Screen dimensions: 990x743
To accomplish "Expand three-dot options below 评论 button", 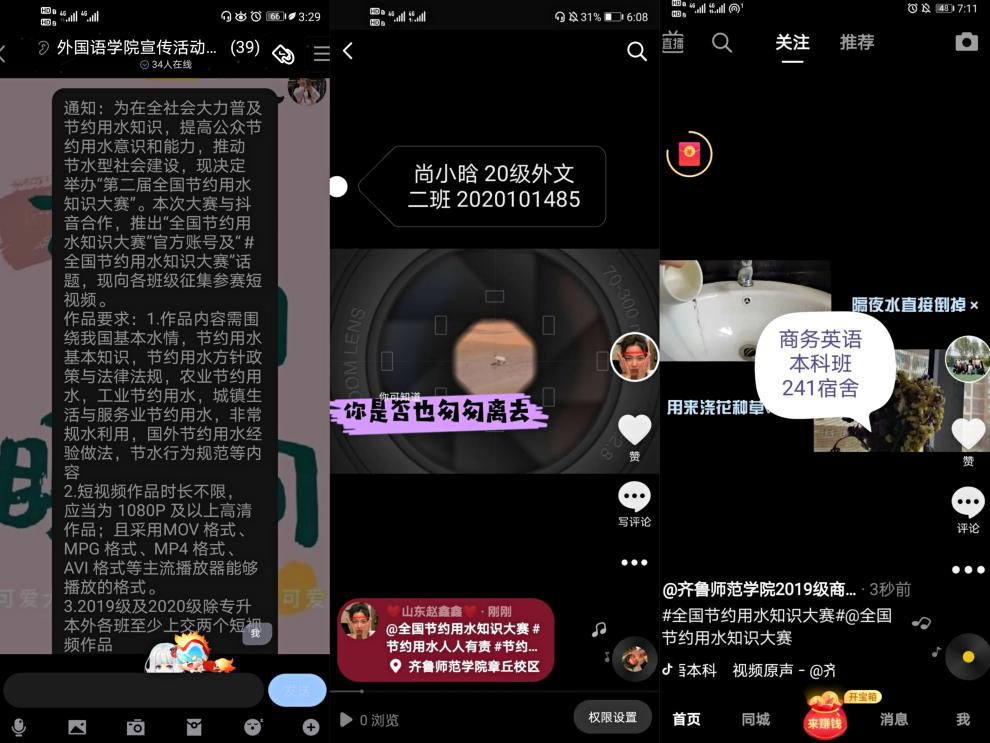I will coord(967,569).
